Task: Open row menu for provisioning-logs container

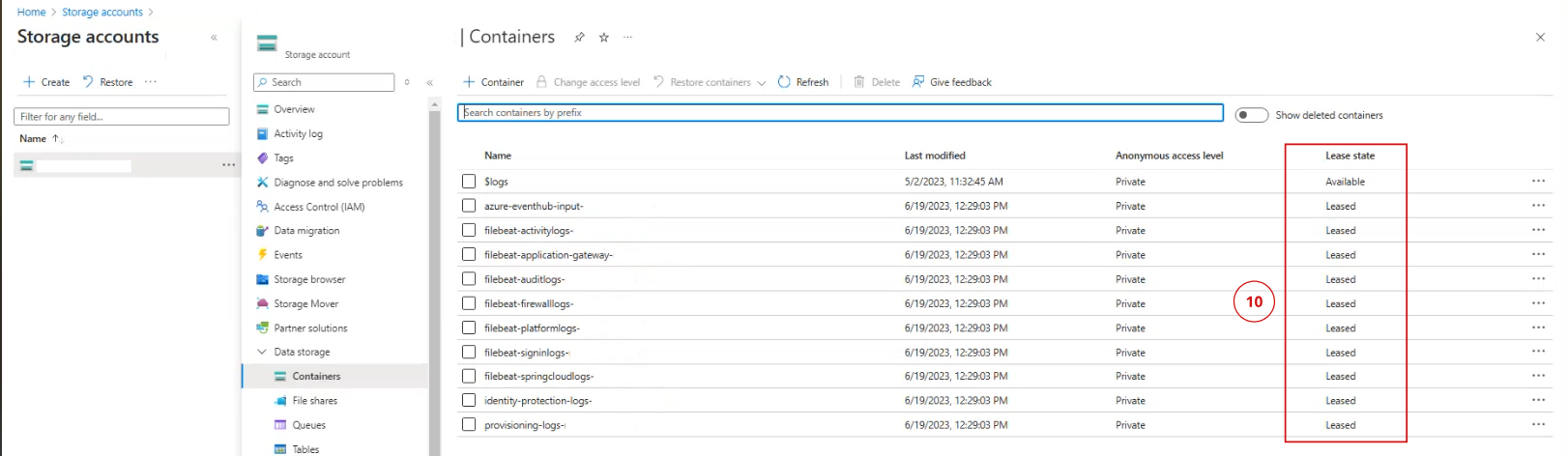Action: 1538,424
